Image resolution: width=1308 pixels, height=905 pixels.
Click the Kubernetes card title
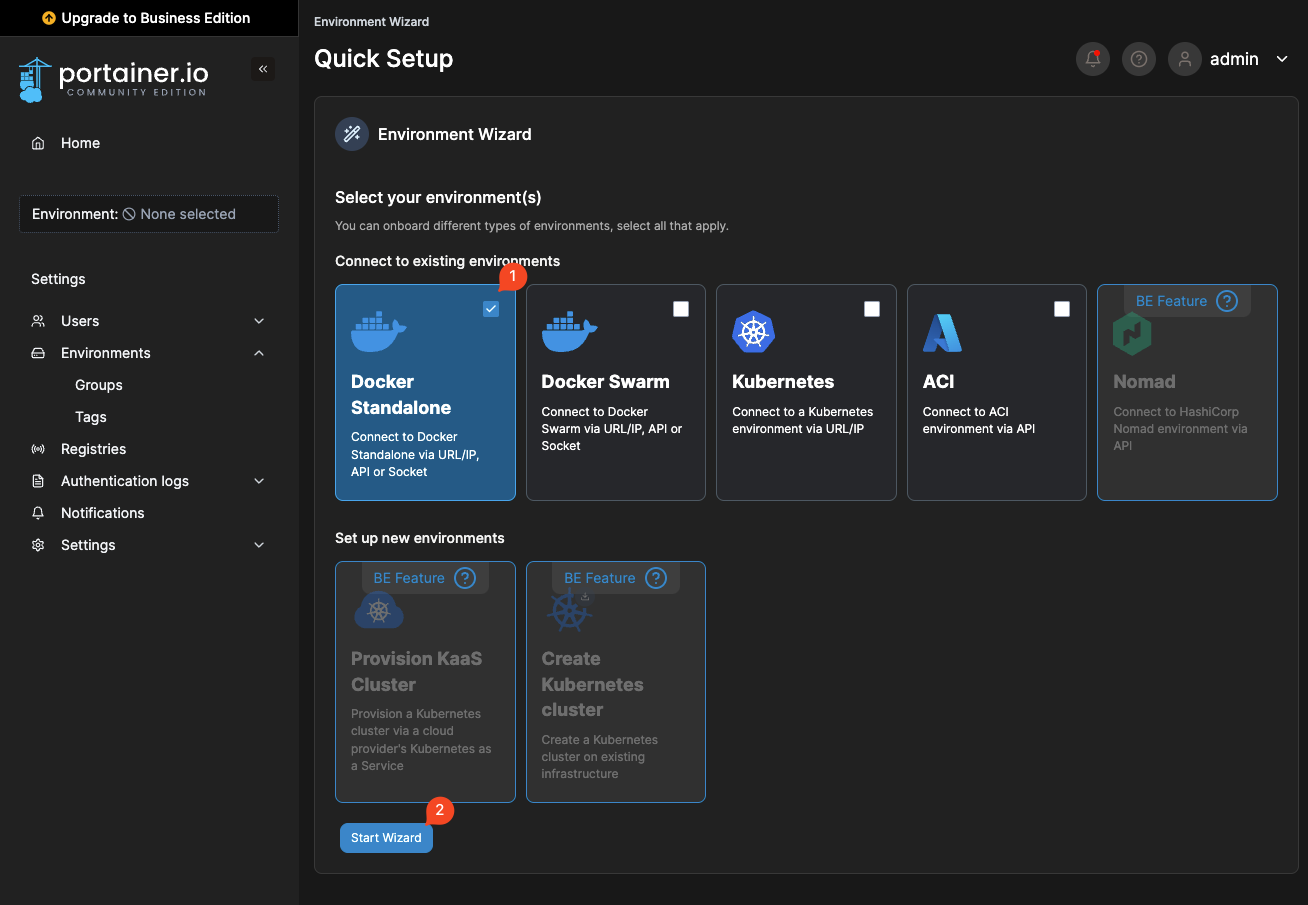[783, 382]
